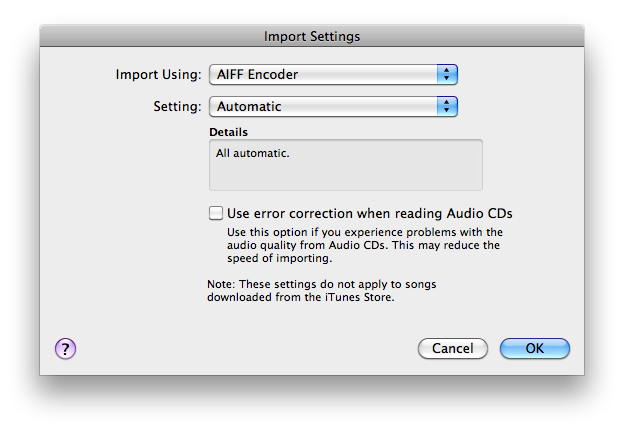Select the "Automatic" text in the popup
This screenshot has height=430, width=624.
click(x=249, y=106)
